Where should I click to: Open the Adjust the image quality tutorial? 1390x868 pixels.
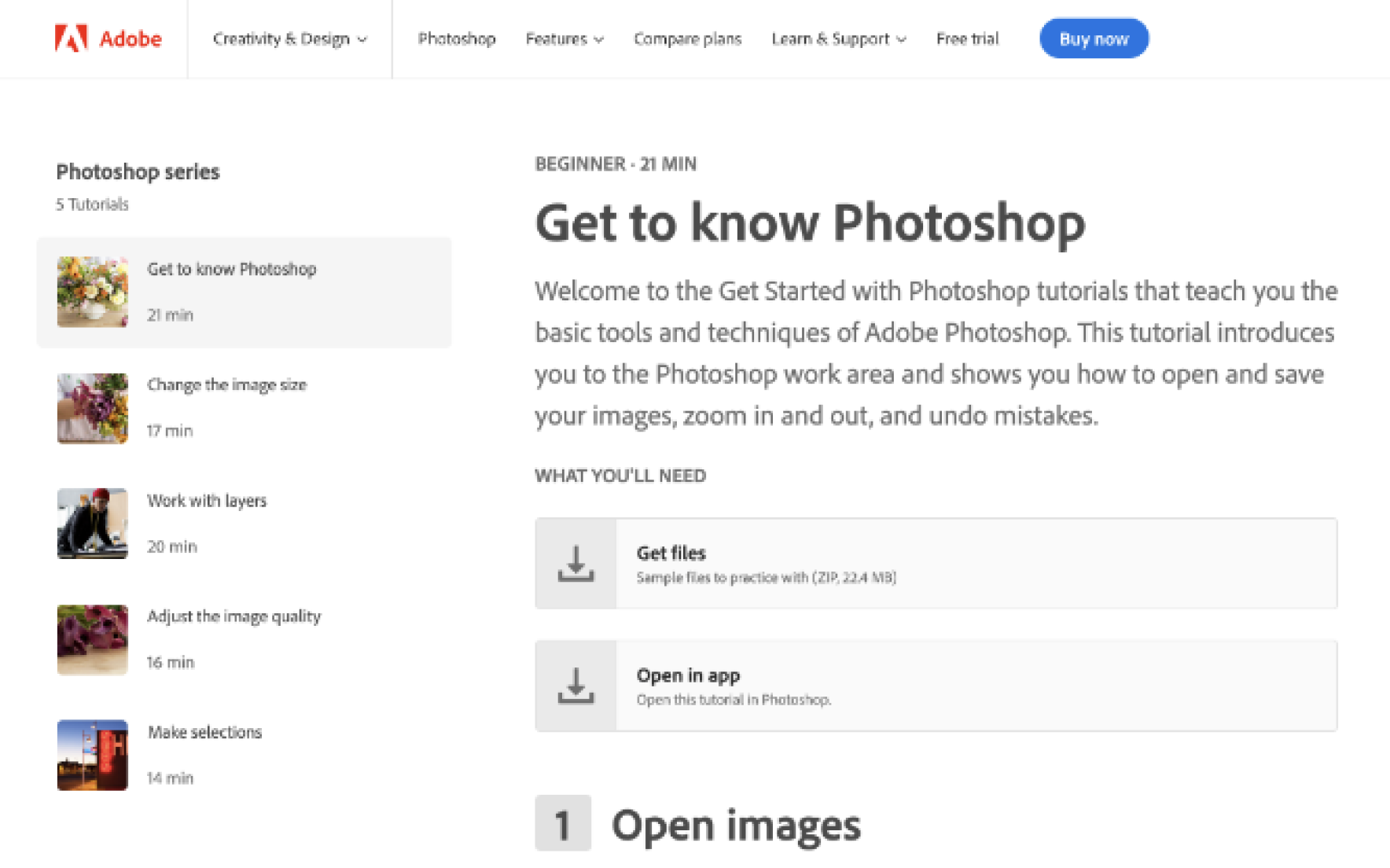pos(234,616)
